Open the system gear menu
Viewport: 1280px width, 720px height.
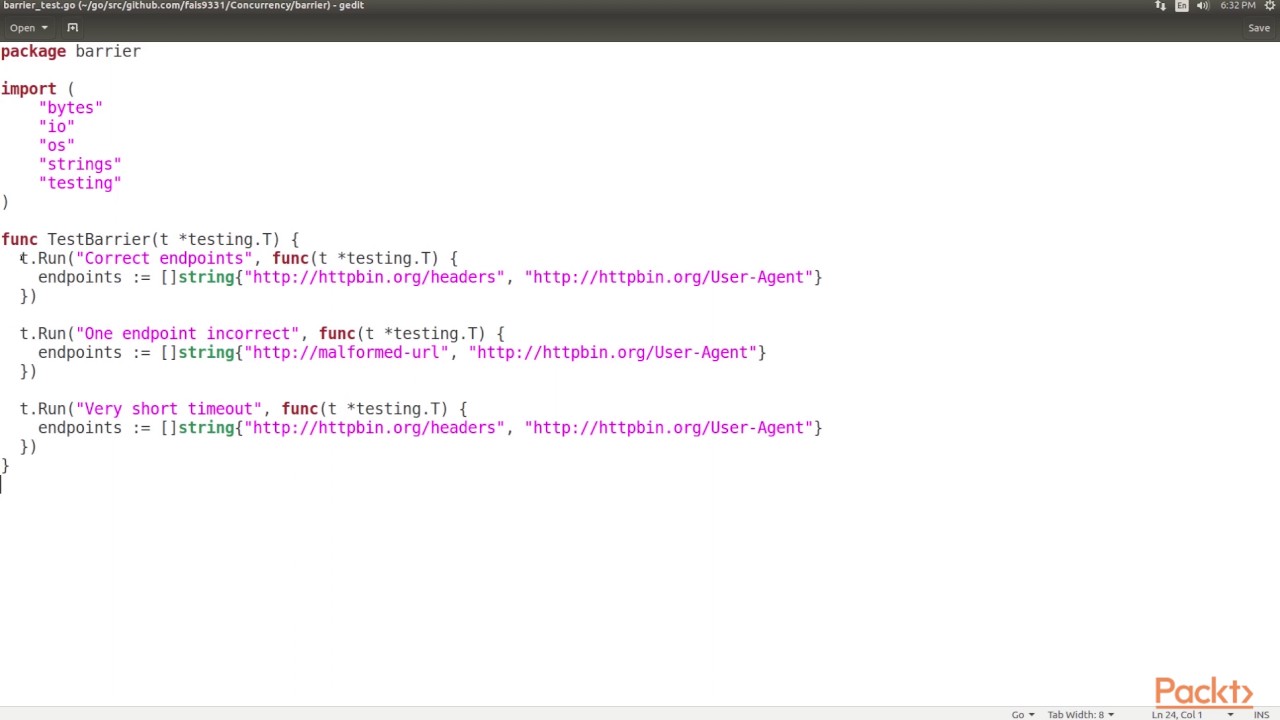pos(1270,6)
